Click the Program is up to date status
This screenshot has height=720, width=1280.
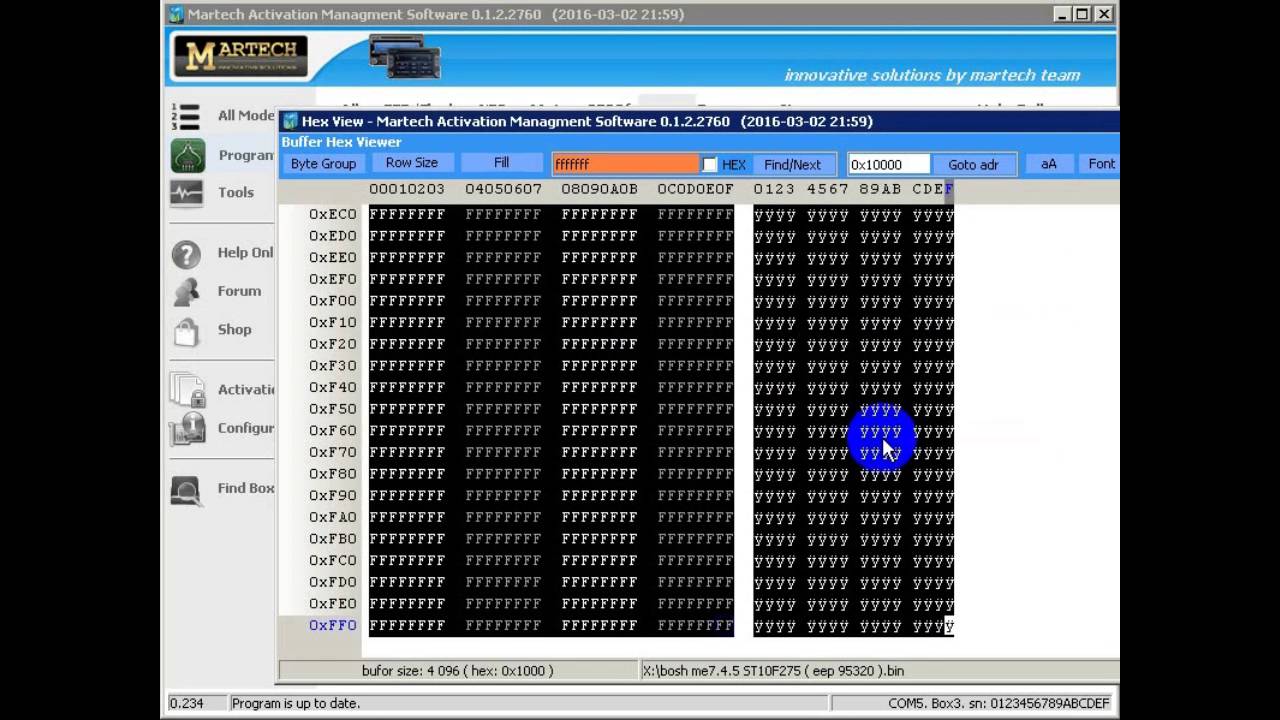point(296,703)
